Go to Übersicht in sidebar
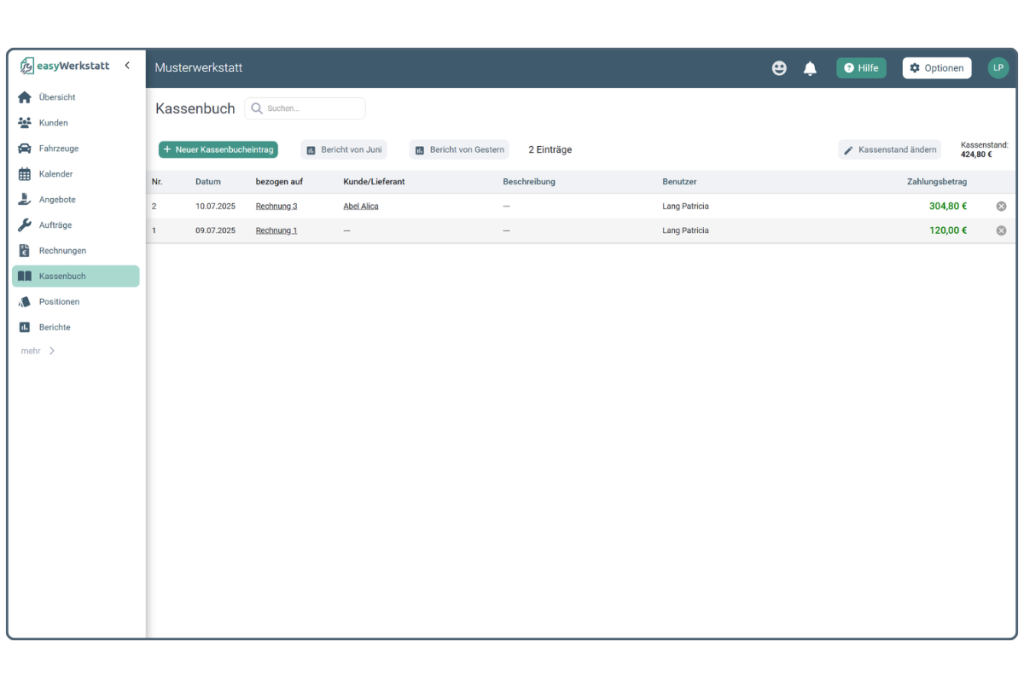 [x=57, y=97]
